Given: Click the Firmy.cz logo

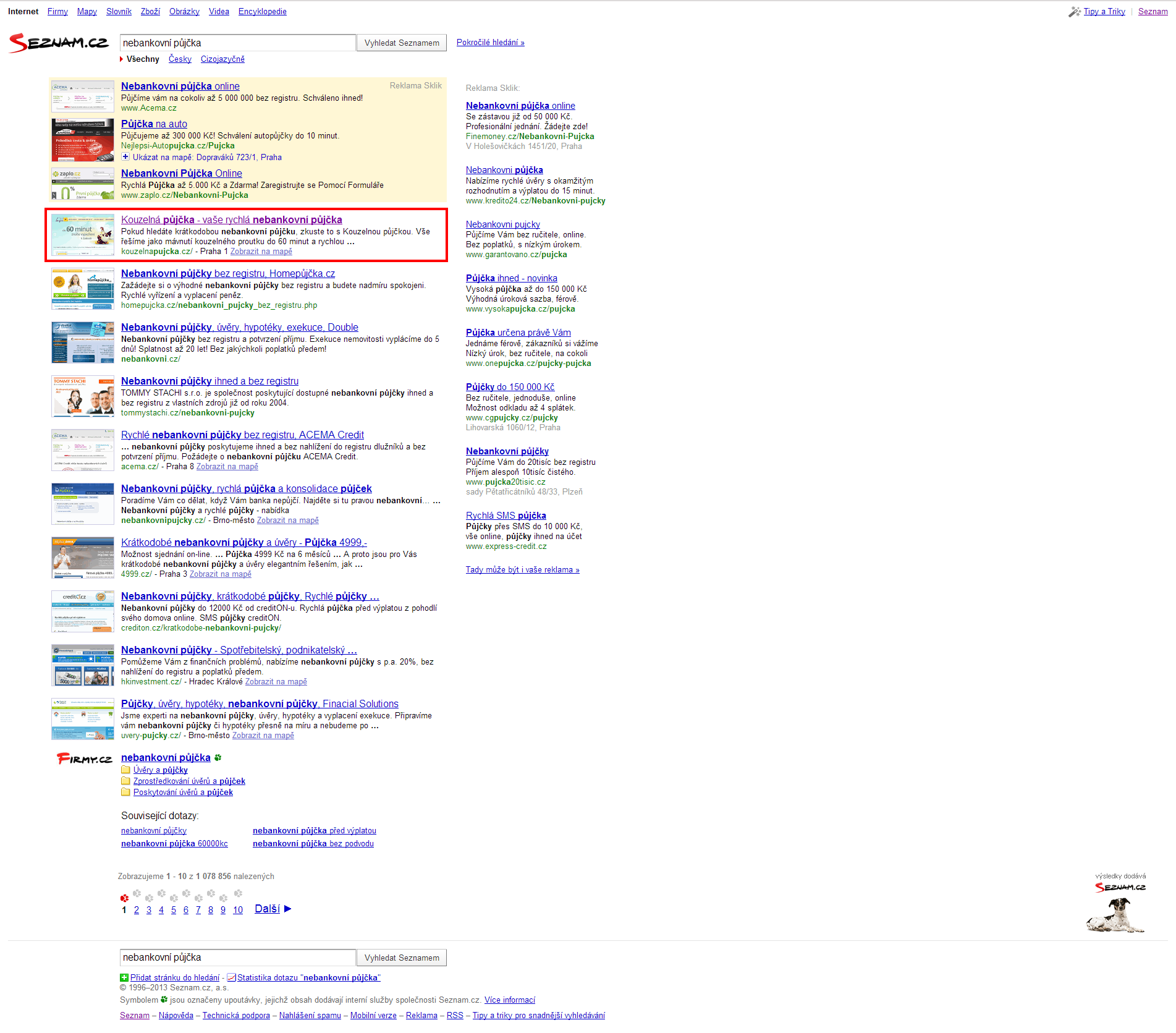Looking at the screenshot, I should coord(84,759).
